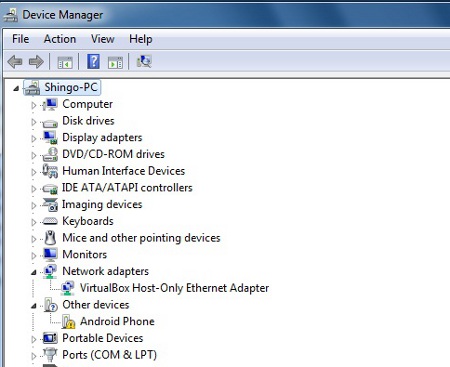Open the Action menu
Screen dimensions: 450x367
pos(60,39)
